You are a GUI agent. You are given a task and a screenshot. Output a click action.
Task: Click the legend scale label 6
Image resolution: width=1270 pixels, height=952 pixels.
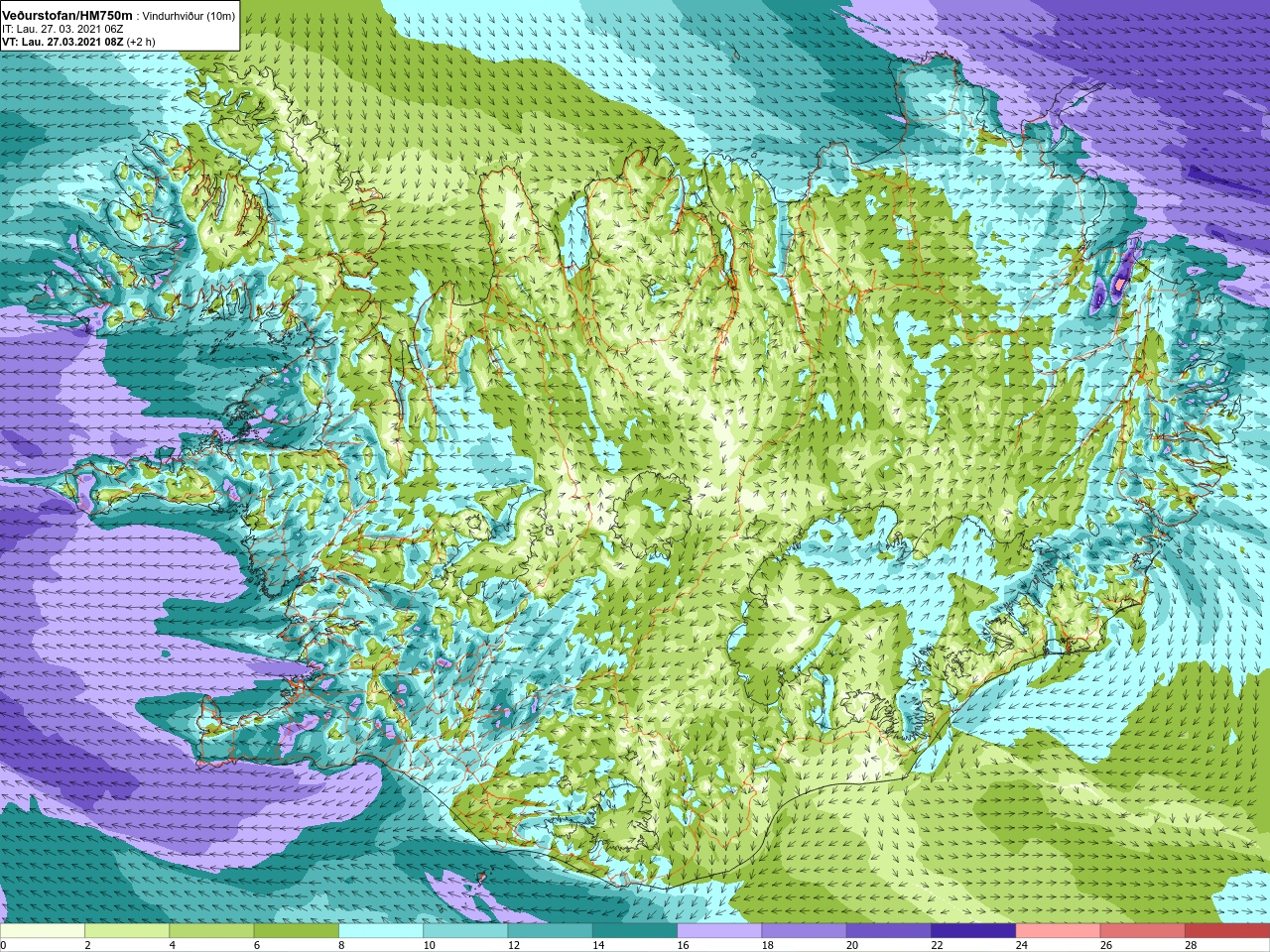pyautogui.click(x=257, y=945)
